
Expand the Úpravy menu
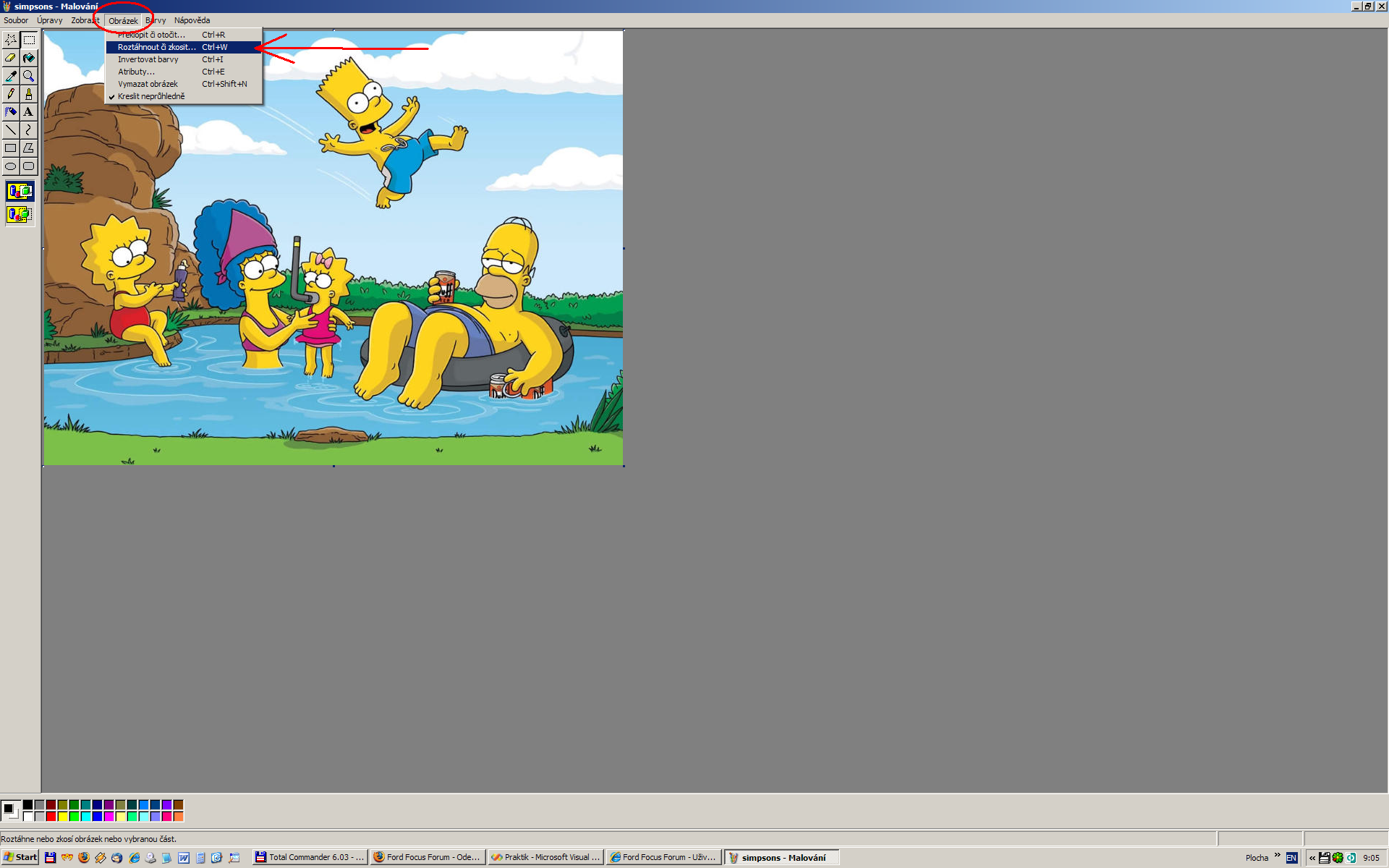coord(49,20)
